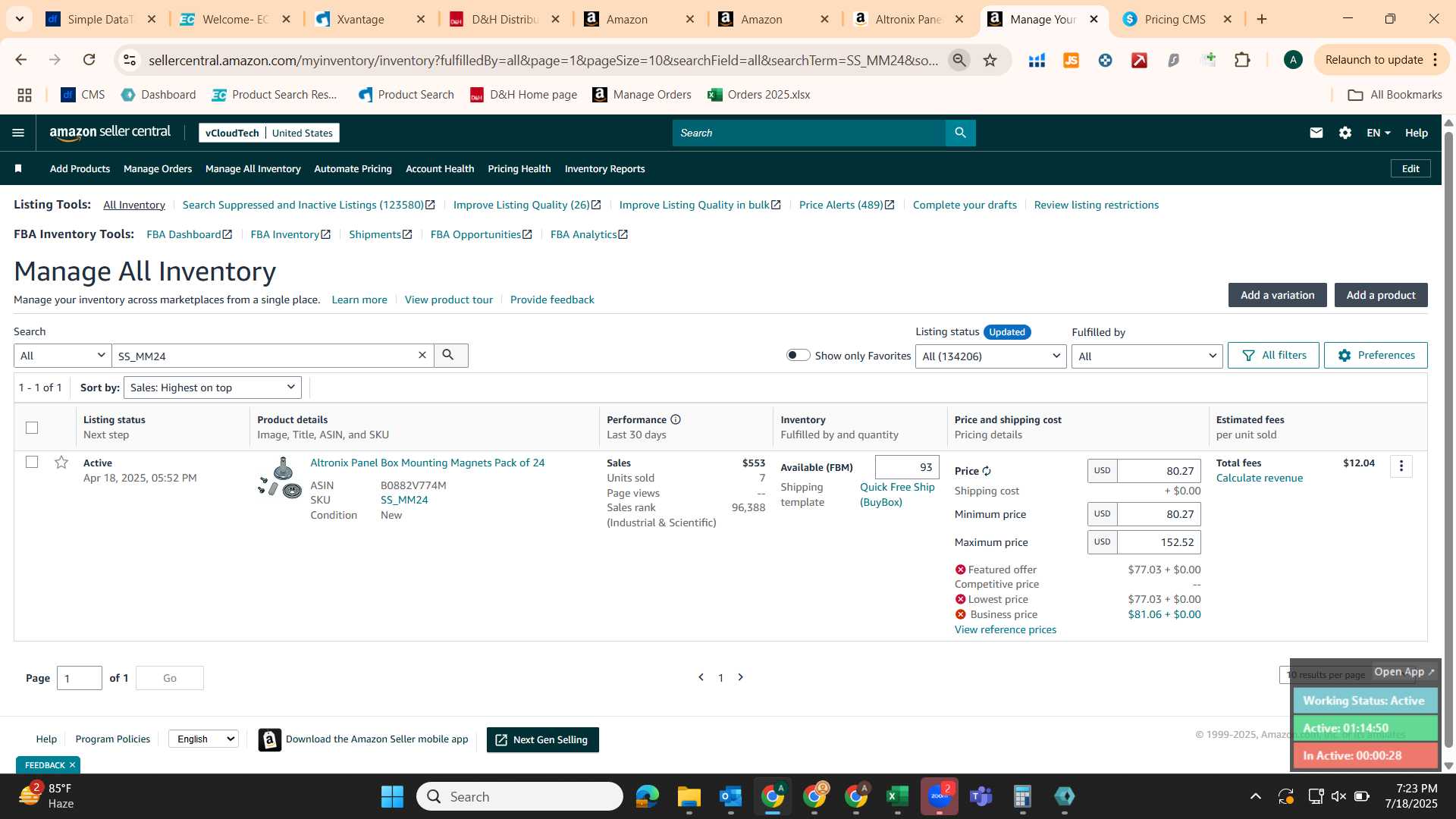1456x819 pixels.
Task: Open Inventory Reports menu item
Action: pos(604,168)
